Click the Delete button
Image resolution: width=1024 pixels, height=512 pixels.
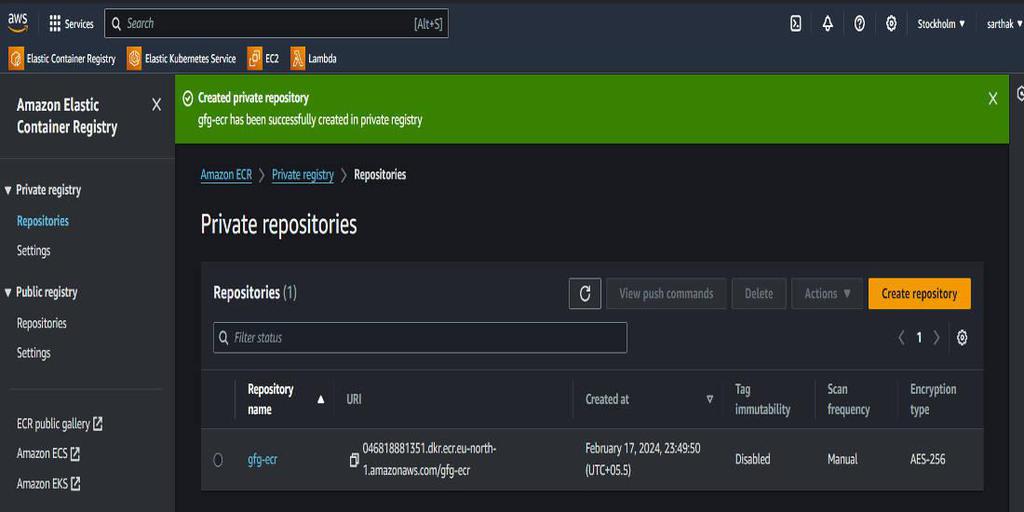click(x=759, y=294)
